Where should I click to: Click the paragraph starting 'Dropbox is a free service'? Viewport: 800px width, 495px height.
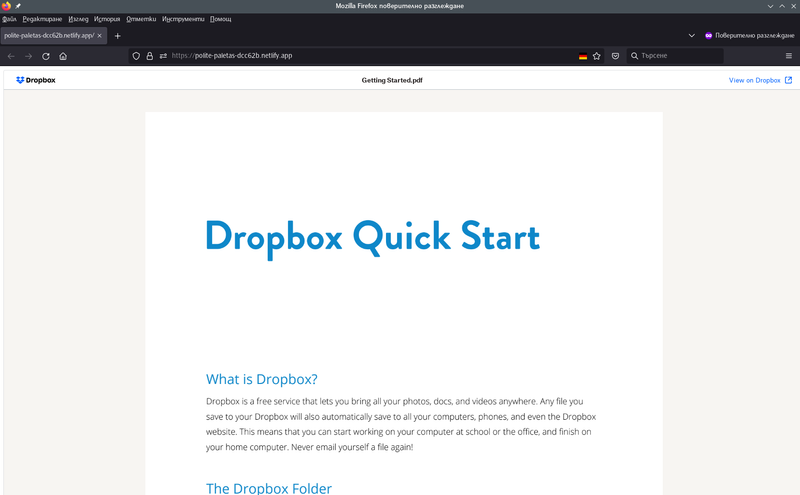(x=401, y=424)
